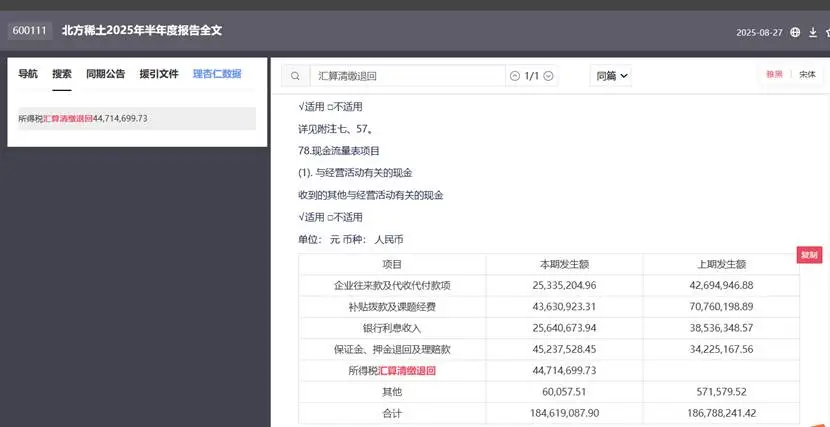Click the line (1). 与经营活动有关的现金
Viewport: 830px width, 427px height.
pyautogui.click(x=355, y=173)
